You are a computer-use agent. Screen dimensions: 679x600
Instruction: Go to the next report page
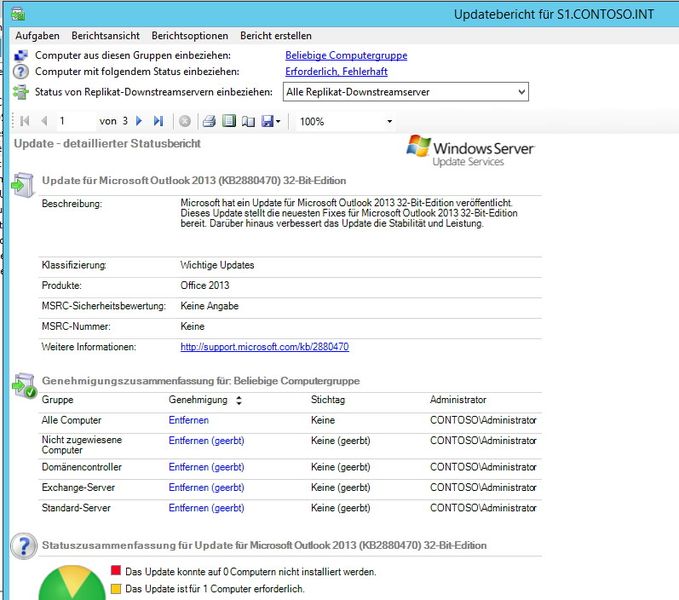139,121
